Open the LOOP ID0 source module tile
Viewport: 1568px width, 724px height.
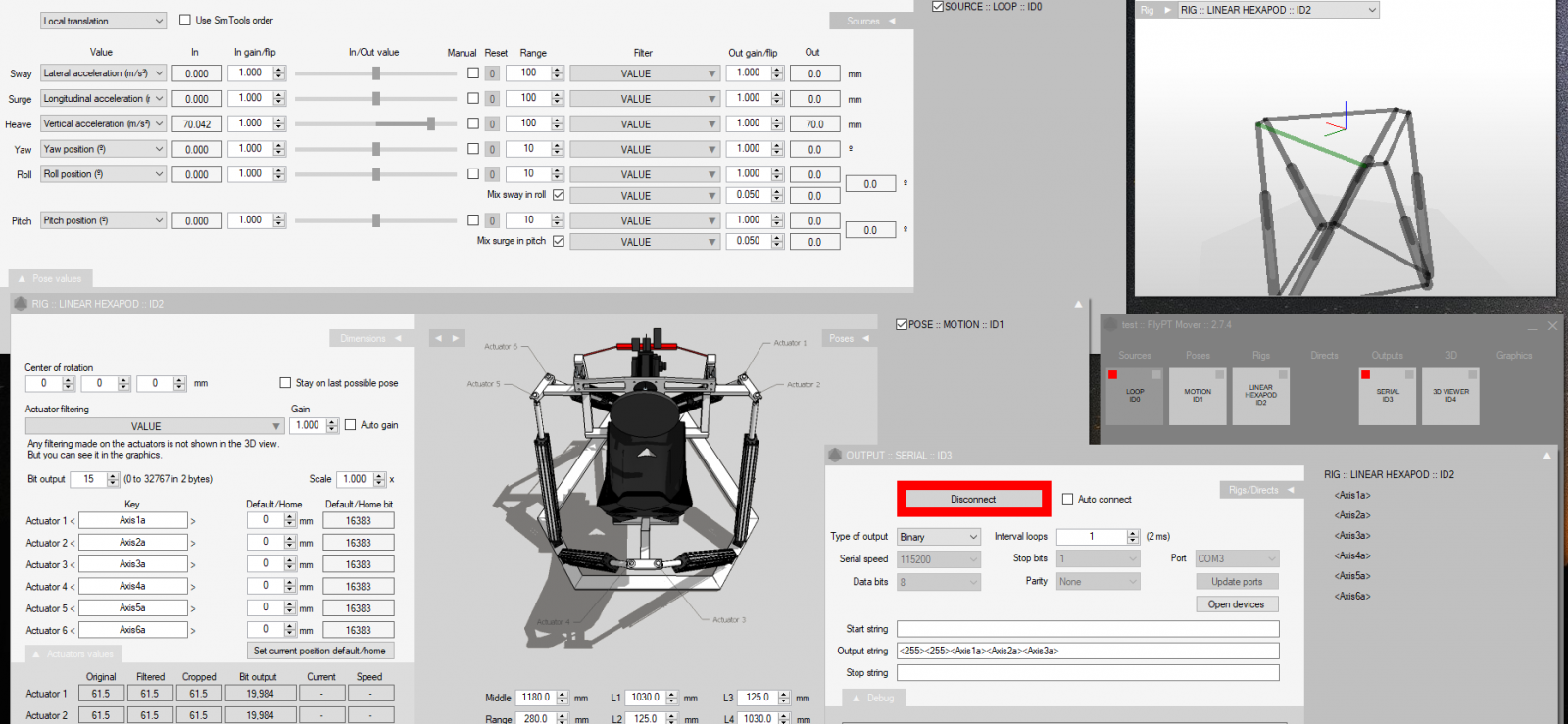[x=1134, y=396]
